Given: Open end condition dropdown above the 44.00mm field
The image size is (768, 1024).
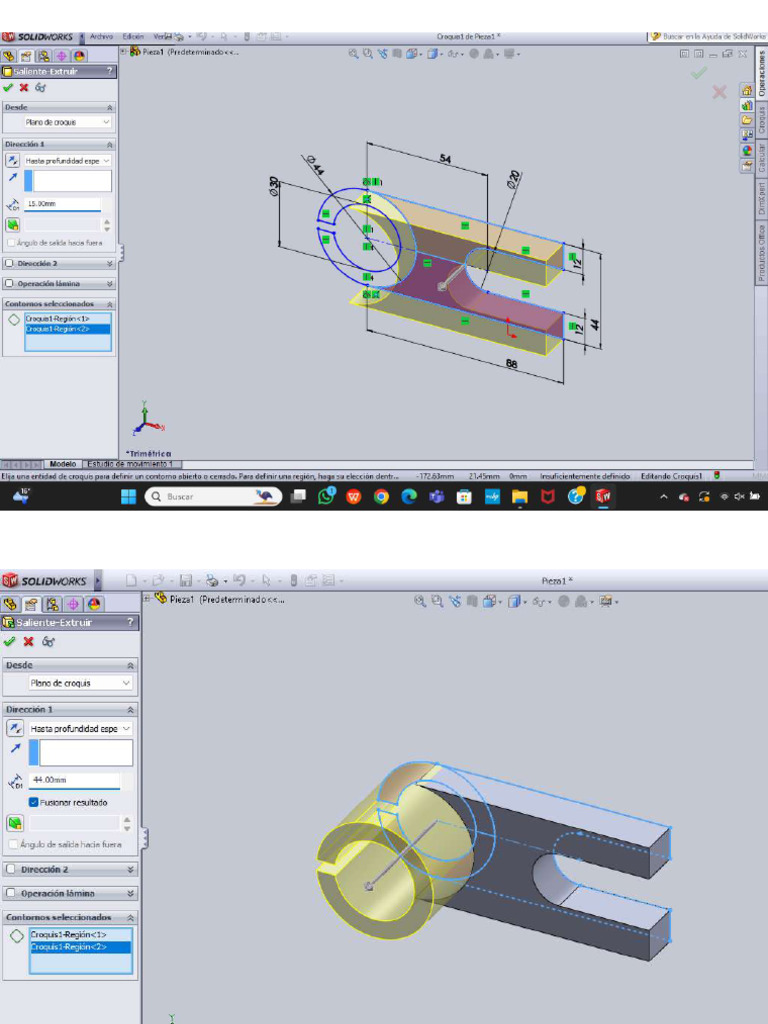Looking at the screenshot, I should (x=81, y=729).
